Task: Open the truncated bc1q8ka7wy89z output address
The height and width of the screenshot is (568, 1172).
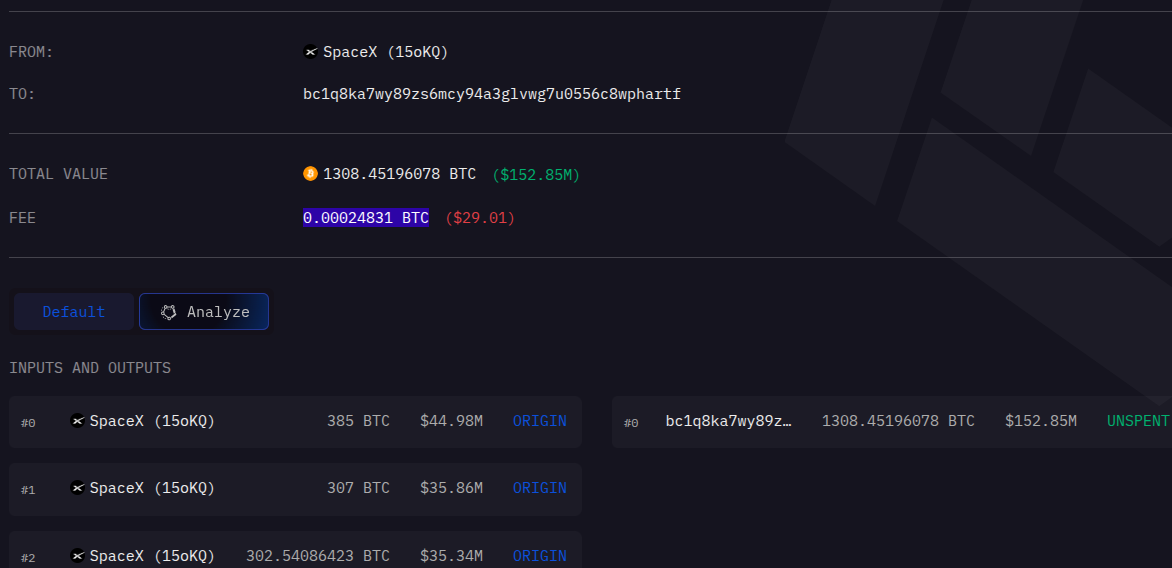Action: [x=728, y=421]
